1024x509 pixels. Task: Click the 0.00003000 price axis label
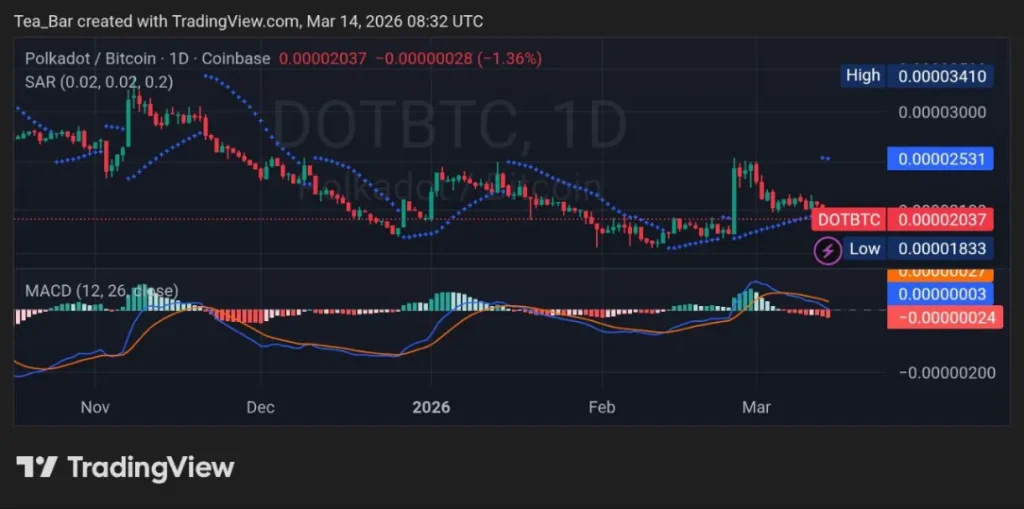[x=941, y=112]
